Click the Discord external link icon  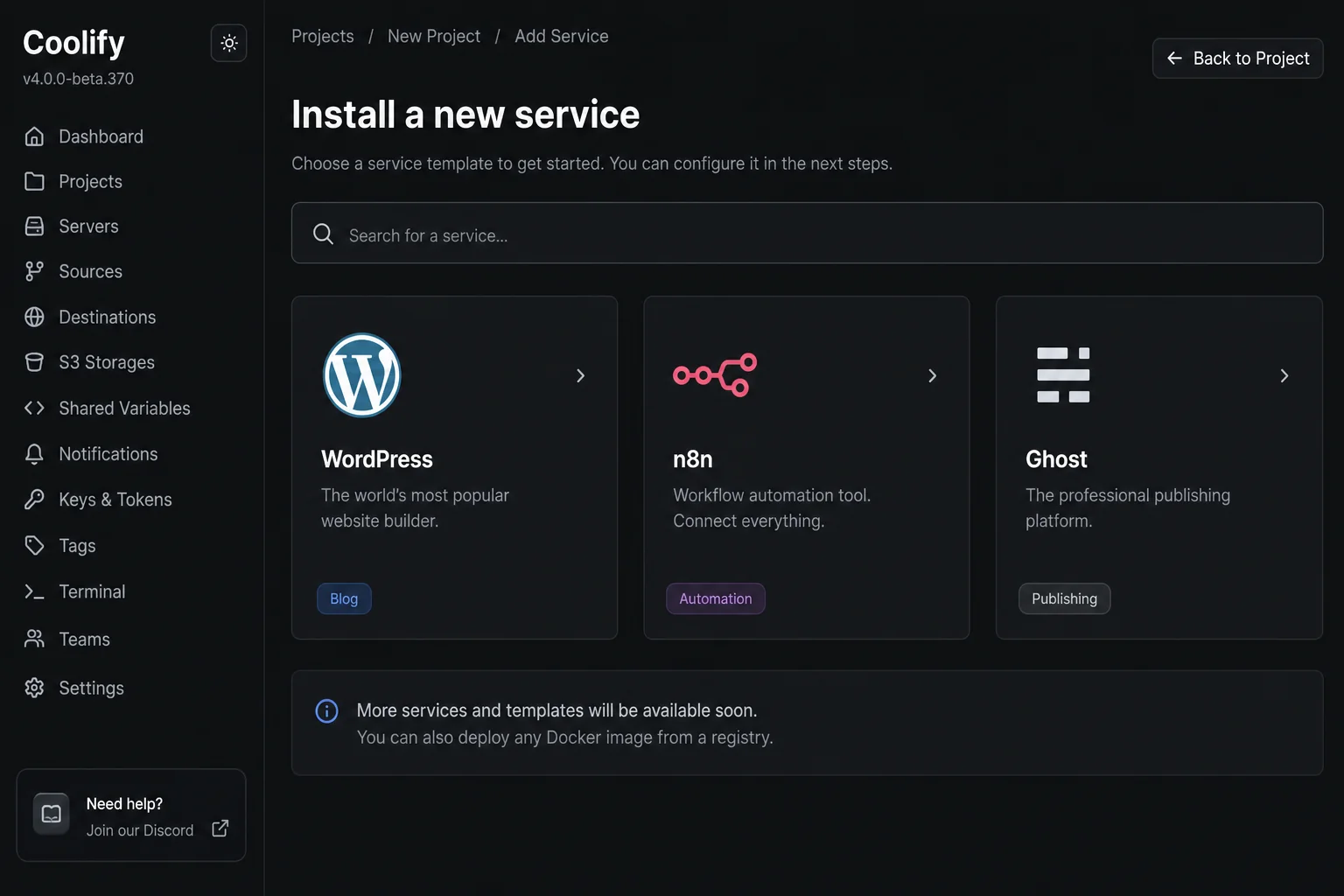pyautogui.click(x=220, y=829)
